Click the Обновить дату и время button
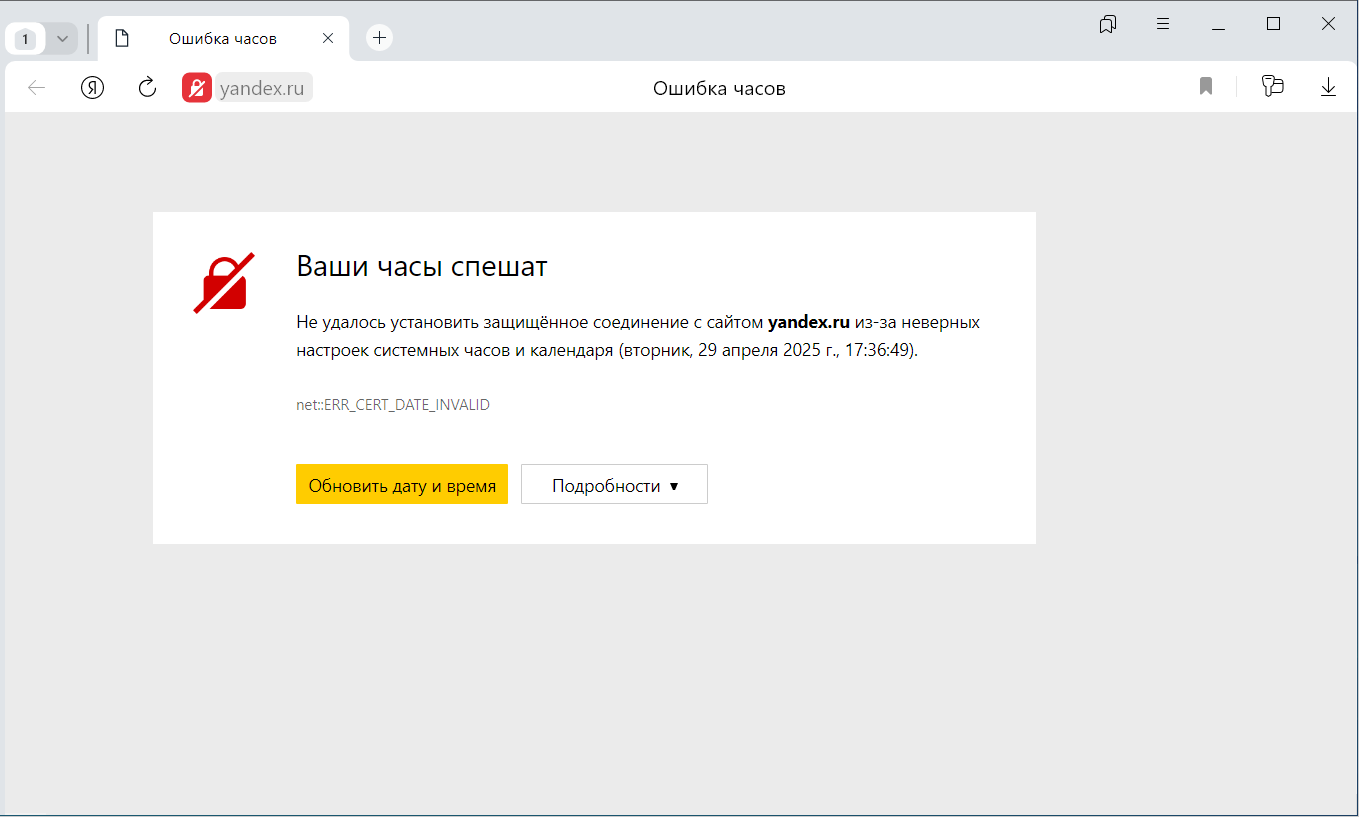The height and width of the screenshot is (817, 1359). coord(402,485)
